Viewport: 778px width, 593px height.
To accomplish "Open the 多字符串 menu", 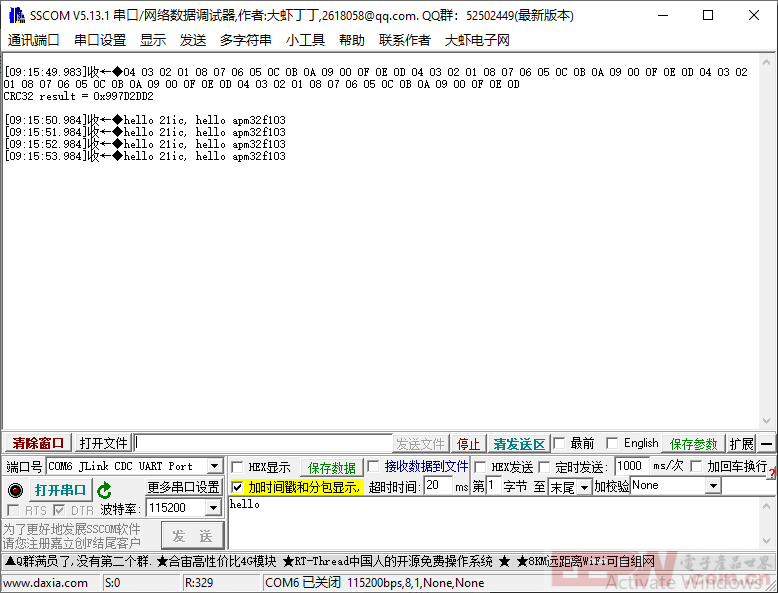I will 246,40.
